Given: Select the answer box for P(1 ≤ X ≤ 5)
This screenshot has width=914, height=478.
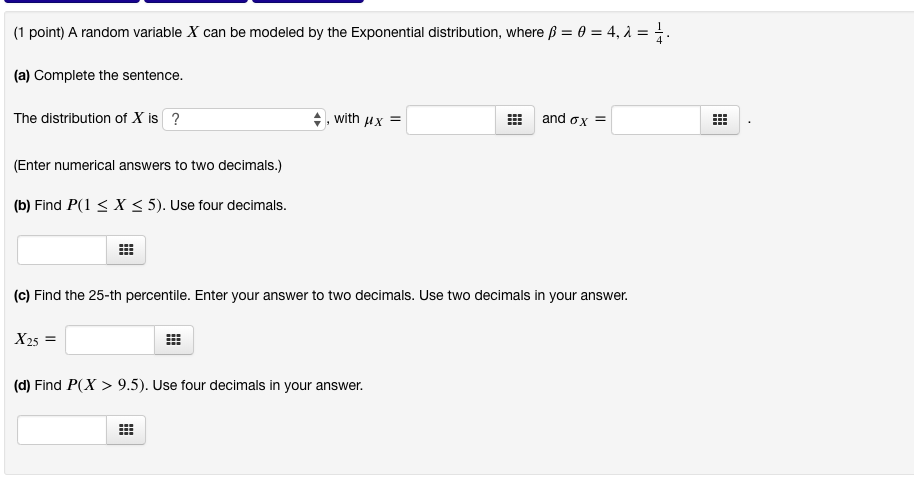Looking at the screenshot, I should click(62, 250).
